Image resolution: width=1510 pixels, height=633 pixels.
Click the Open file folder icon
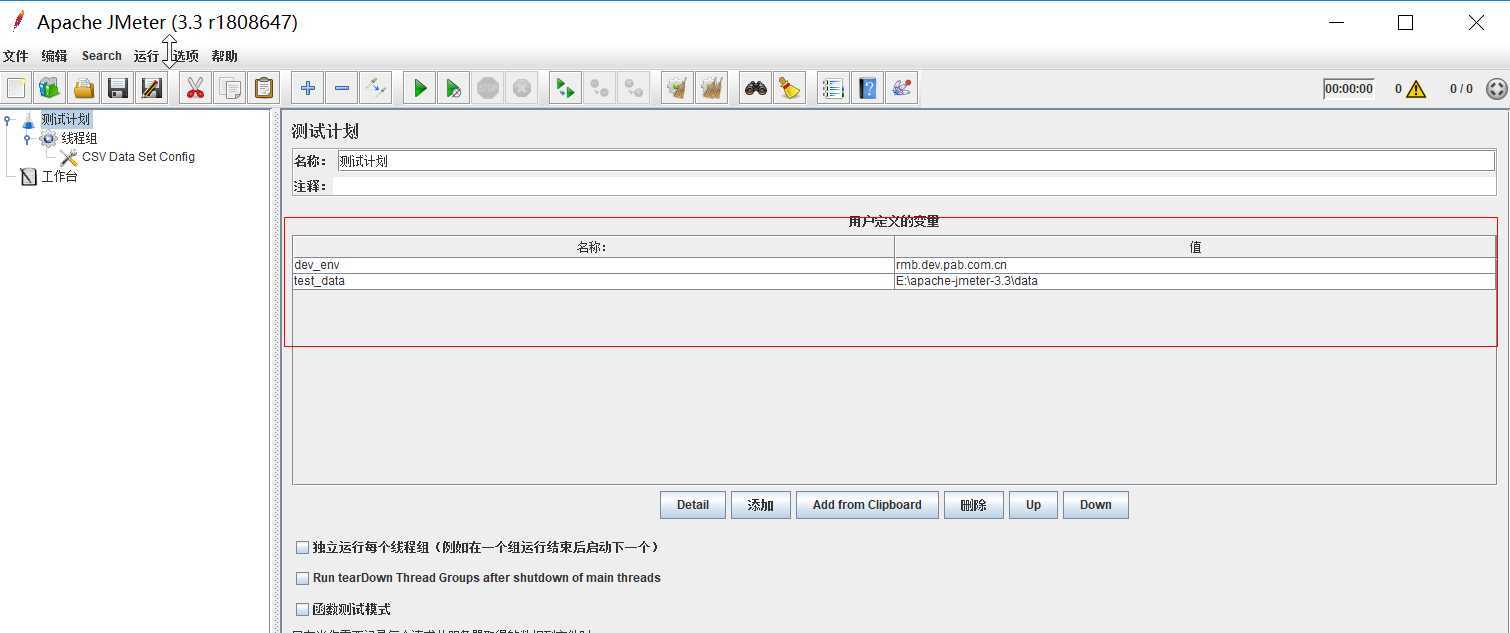(x=84, y=88)
